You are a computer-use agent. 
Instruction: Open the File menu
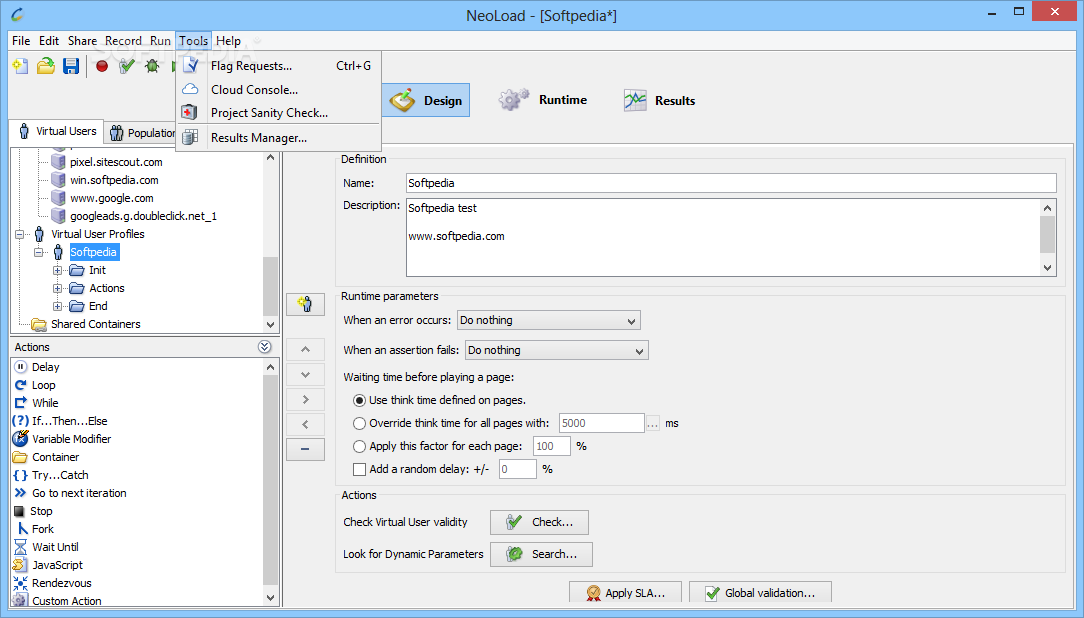(x=21, y=41)
